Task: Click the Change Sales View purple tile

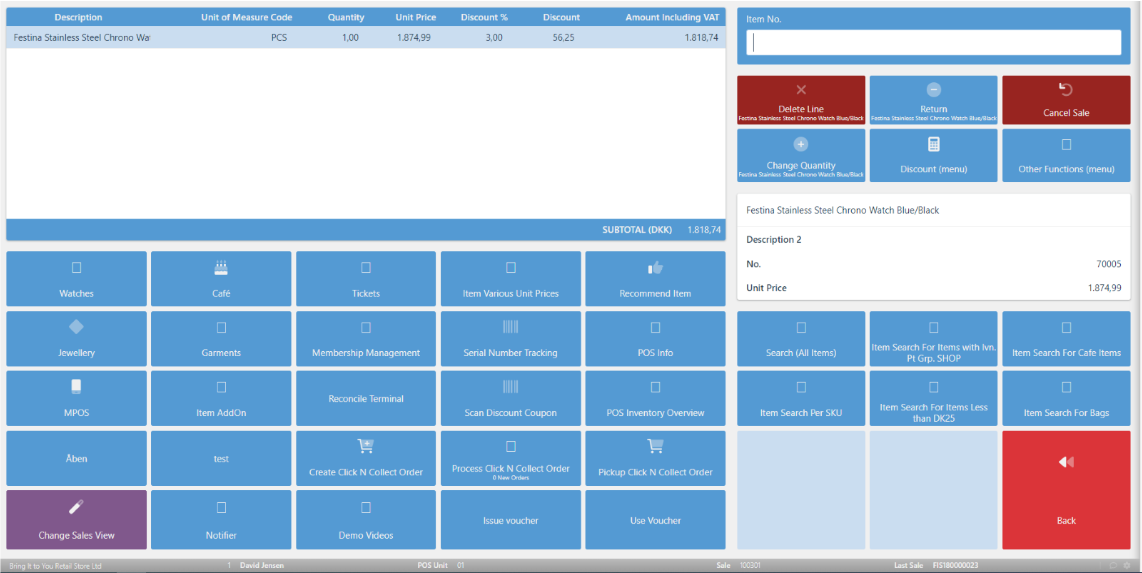Action: 76,520
